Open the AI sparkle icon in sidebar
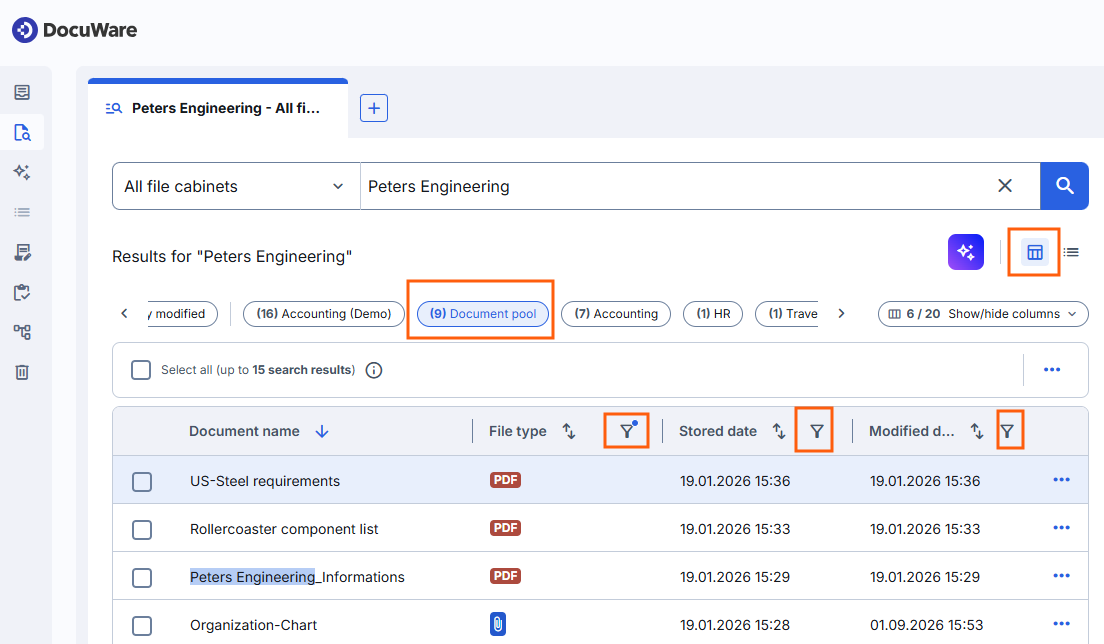The image size is (1104, 644). pos(22,172)
